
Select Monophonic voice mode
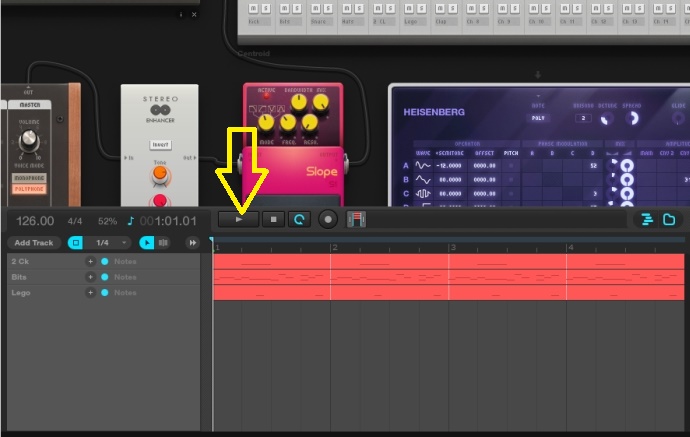coord(29,178)
